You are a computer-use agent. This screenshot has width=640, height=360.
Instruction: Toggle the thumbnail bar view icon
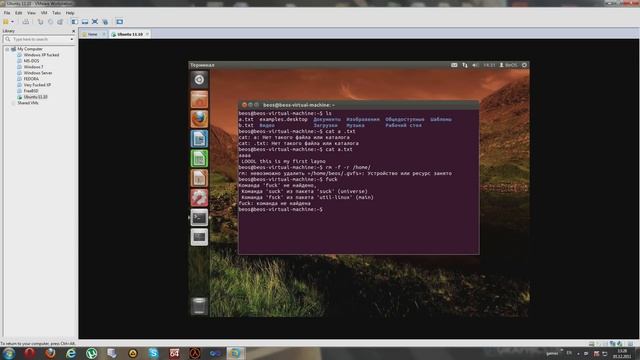point(85,22)
